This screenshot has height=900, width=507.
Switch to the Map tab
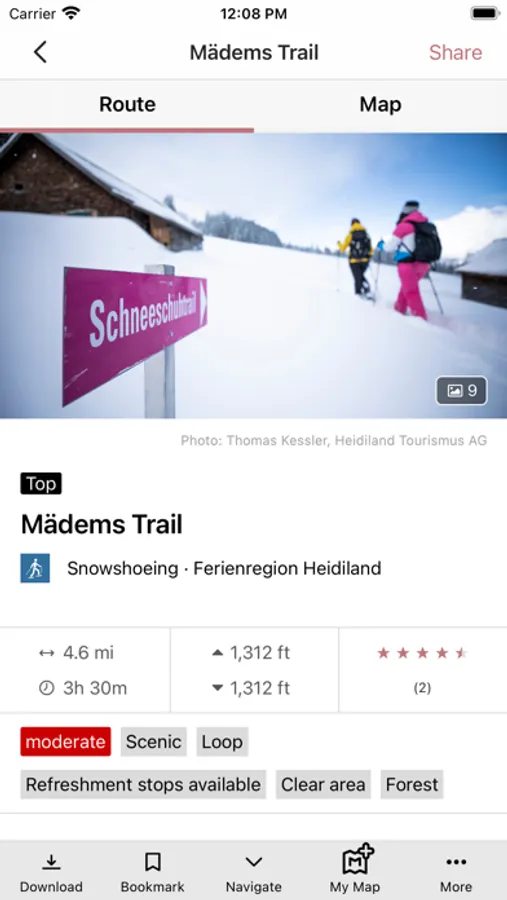380,104
